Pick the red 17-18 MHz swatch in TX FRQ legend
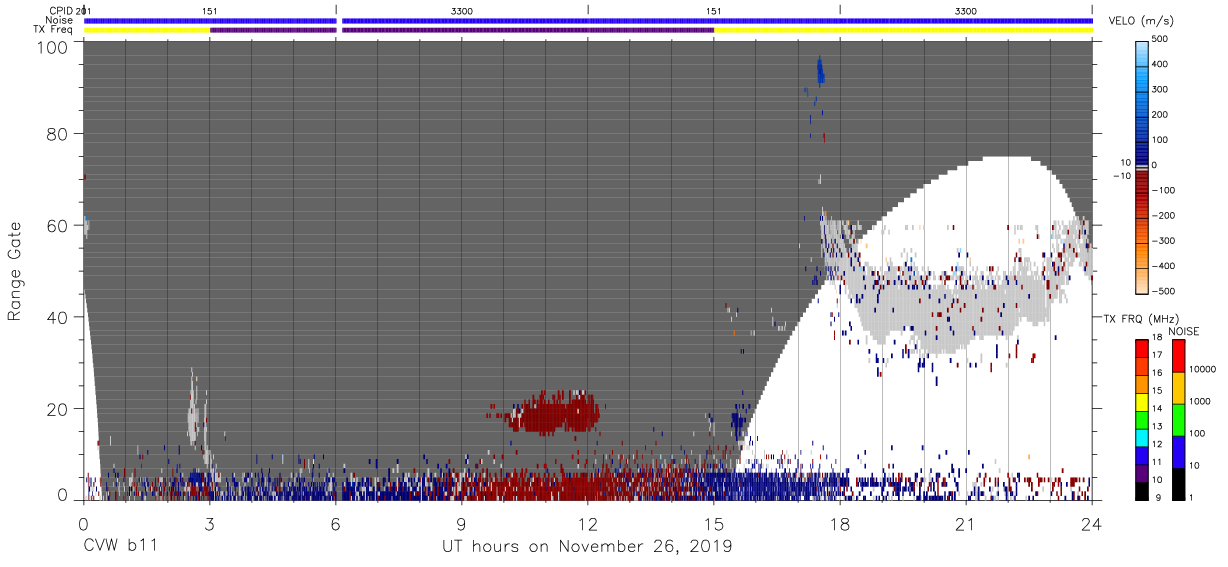Viewport: 1228px width, 567px height. [x=1142, y=348]
